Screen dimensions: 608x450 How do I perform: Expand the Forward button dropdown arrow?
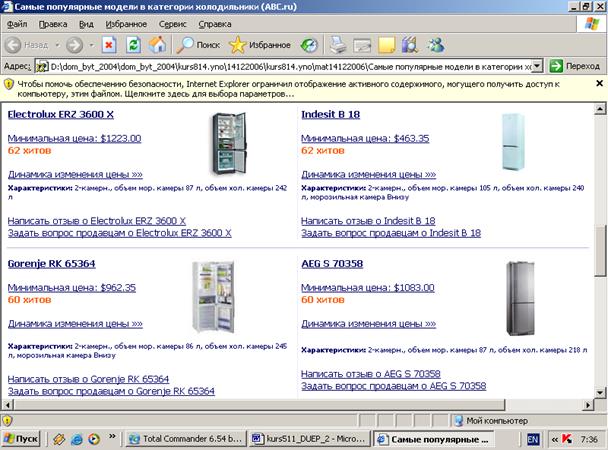(90, 45)
